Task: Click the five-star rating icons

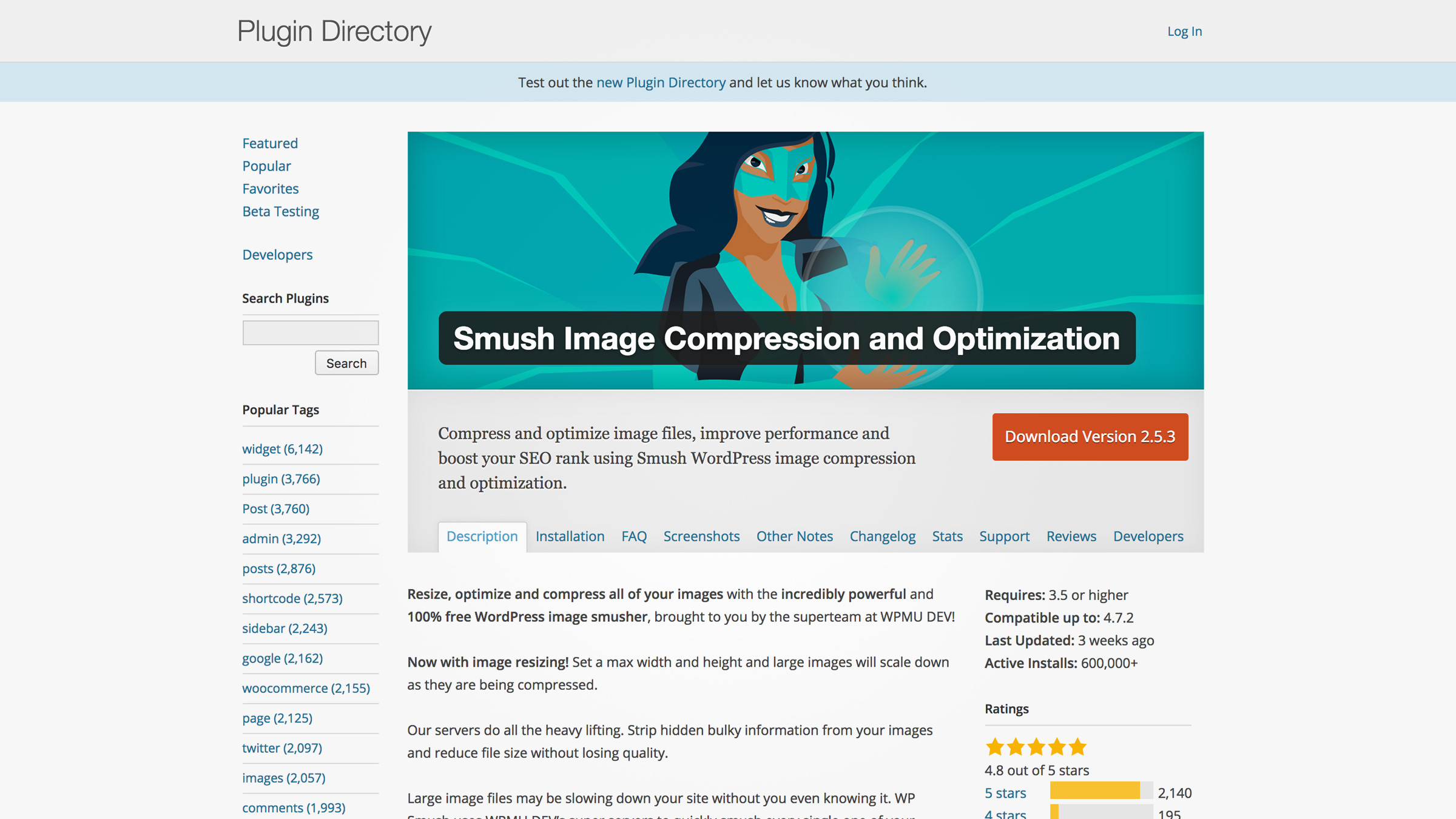Action: (x=1036, y=747)
